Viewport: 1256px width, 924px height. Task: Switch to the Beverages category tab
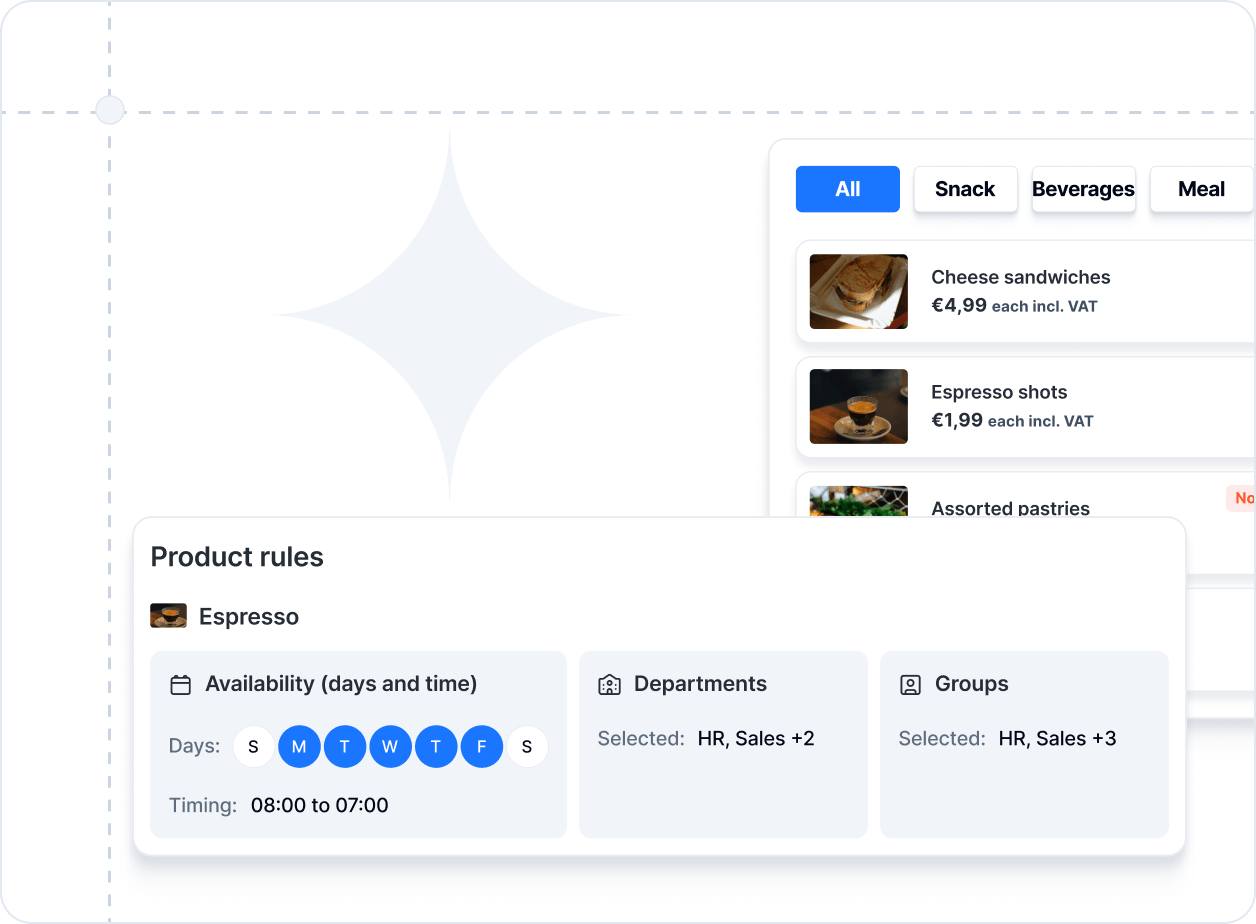(1083, 189)
